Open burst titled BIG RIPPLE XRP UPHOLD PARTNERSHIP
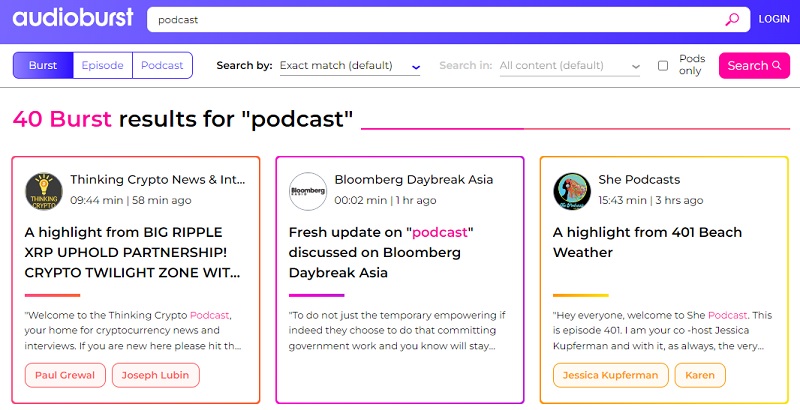The width and height of the screenshot is (800, 410). coord(133,252)
